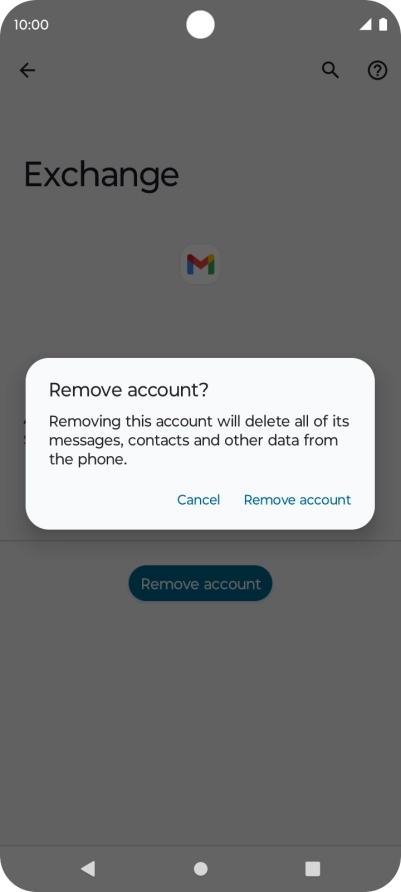Tap the horizontal divider above the Remove account pill
Screen dimensions: 401x892
200,540
